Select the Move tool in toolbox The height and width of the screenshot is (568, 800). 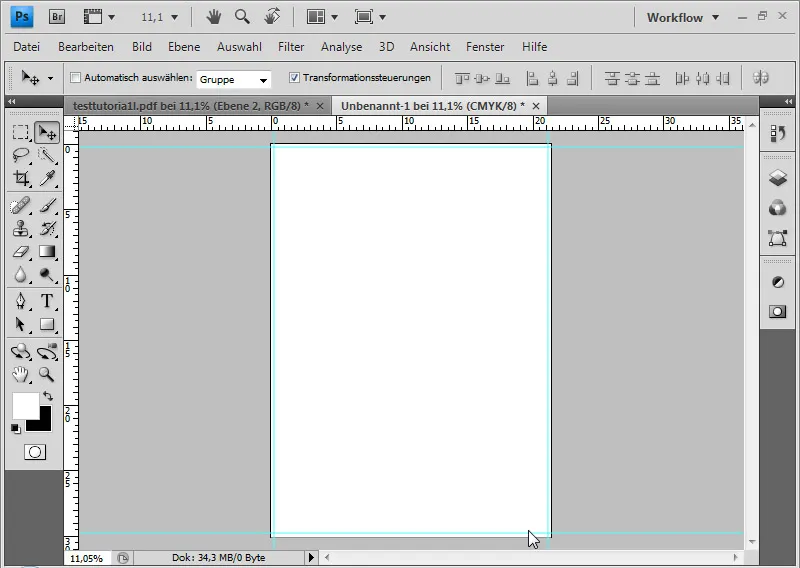click(47, 133)
